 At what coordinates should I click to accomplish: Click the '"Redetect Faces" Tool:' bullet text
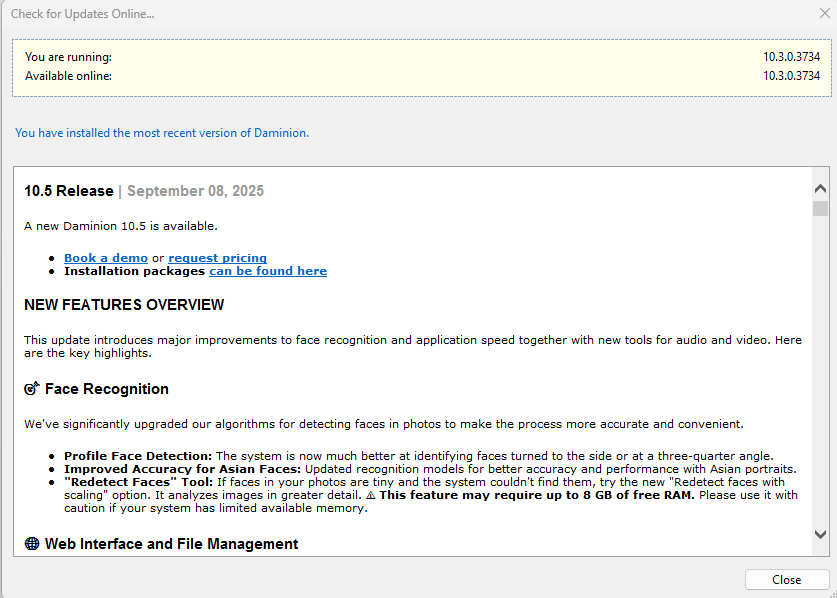(138, 482)
